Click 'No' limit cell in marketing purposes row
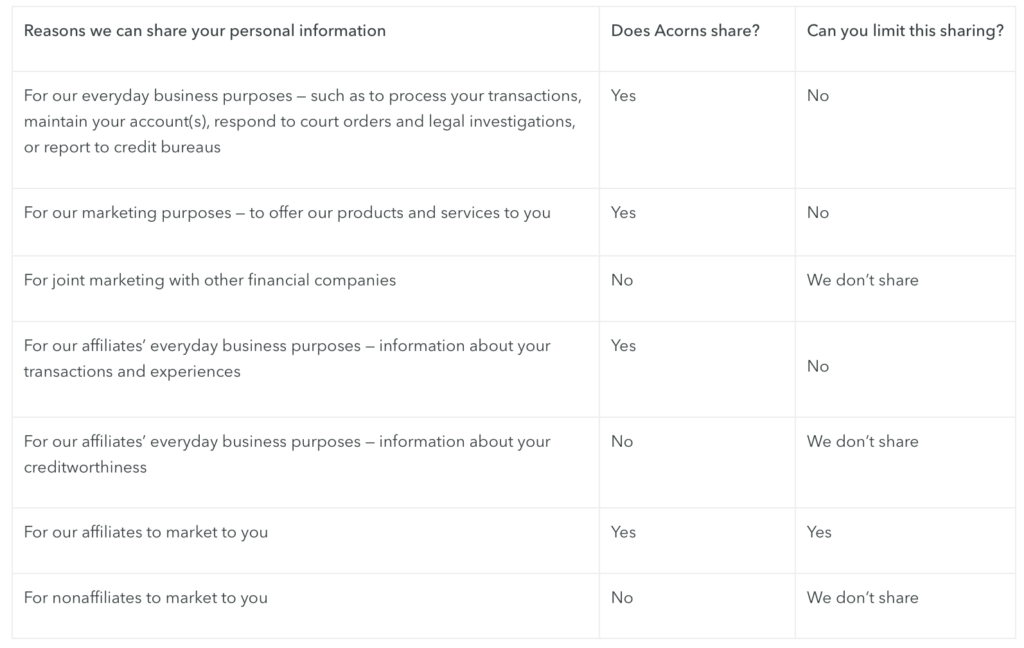 pos(818,213)
